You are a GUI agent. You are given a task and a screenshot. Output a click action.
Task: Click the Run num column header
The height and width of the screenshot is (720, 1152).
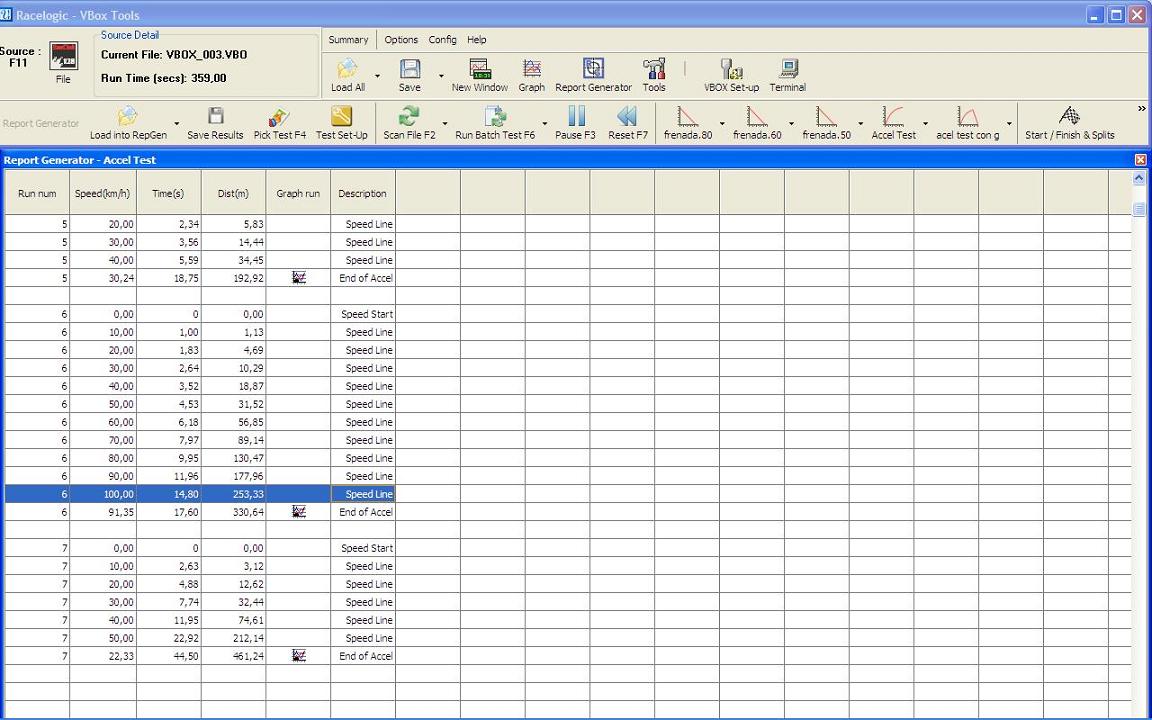point(37,193)
